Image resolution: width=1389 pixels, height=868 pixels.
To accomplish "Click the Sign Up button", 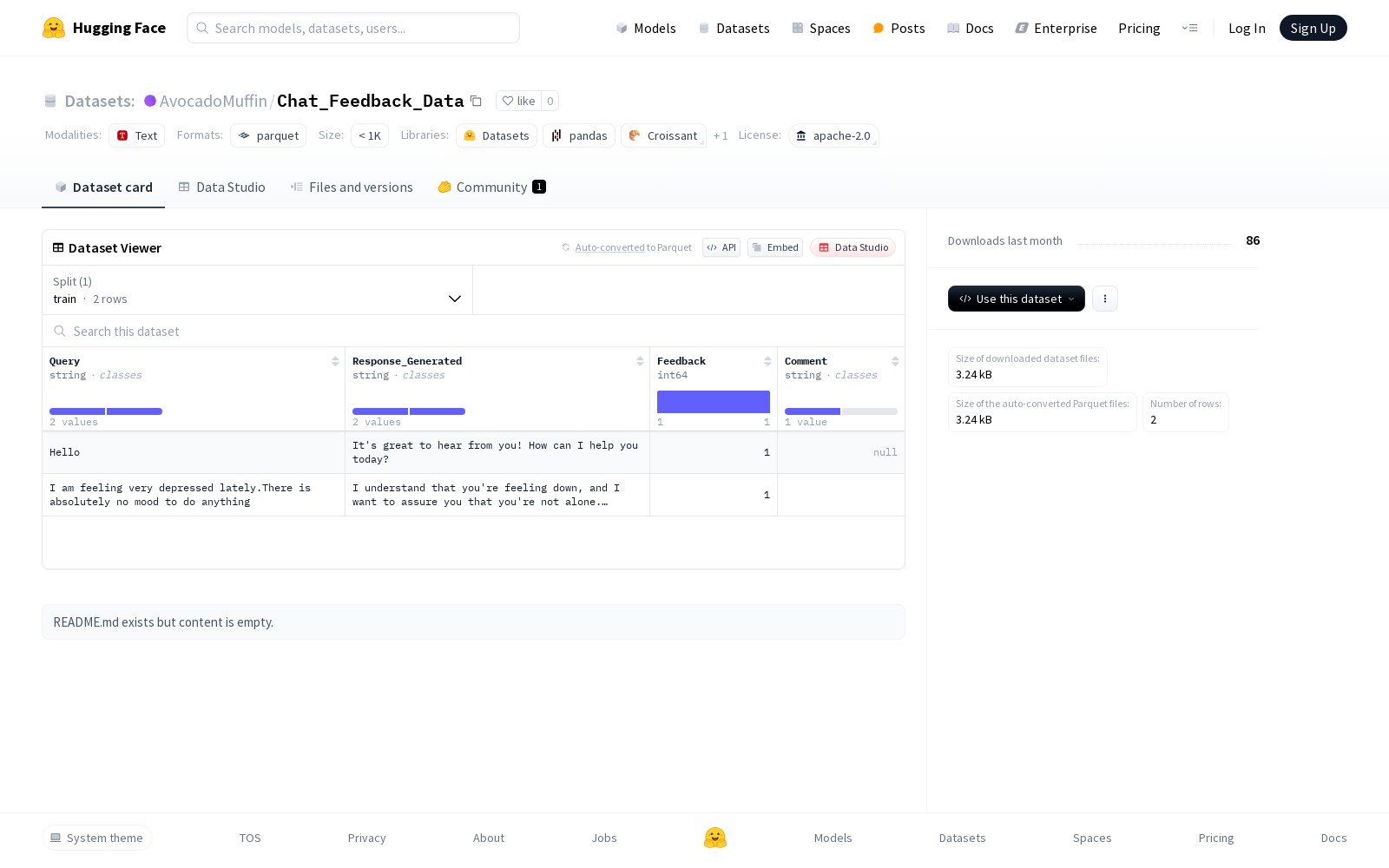I will (1313, 28).
